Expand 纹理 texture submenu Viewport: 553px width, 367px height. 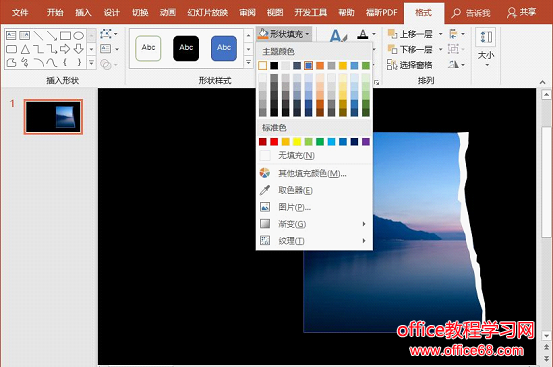point(314,241)
